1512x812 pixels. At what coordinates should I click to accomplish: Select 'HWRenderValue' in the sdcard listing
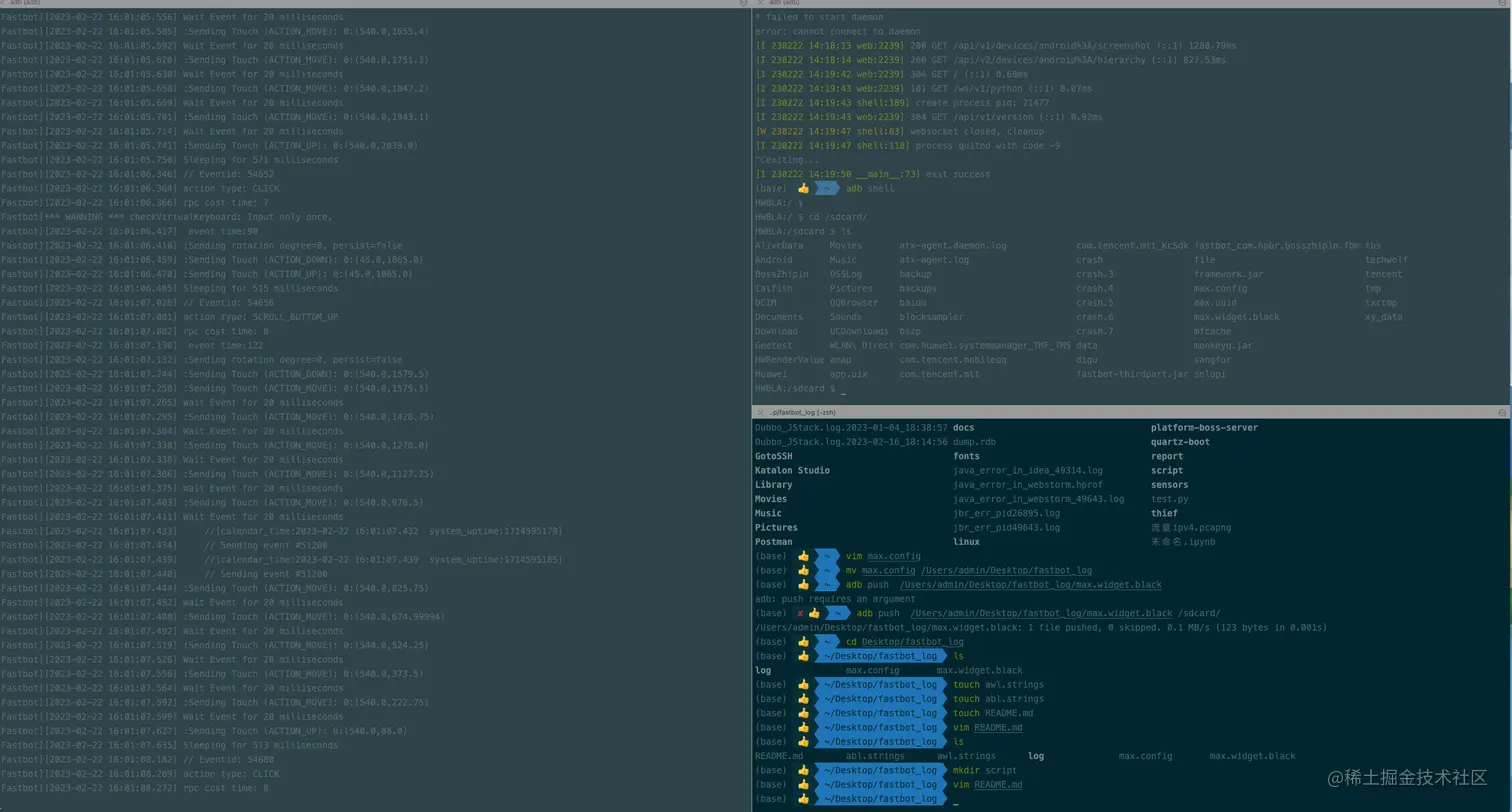coord(789,360)
